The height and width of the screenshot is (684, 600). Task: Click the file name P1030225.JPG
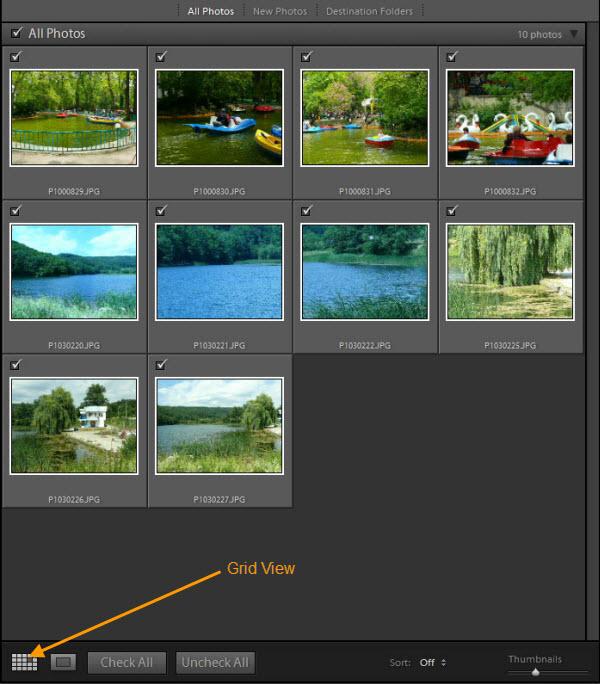(510, 345)
